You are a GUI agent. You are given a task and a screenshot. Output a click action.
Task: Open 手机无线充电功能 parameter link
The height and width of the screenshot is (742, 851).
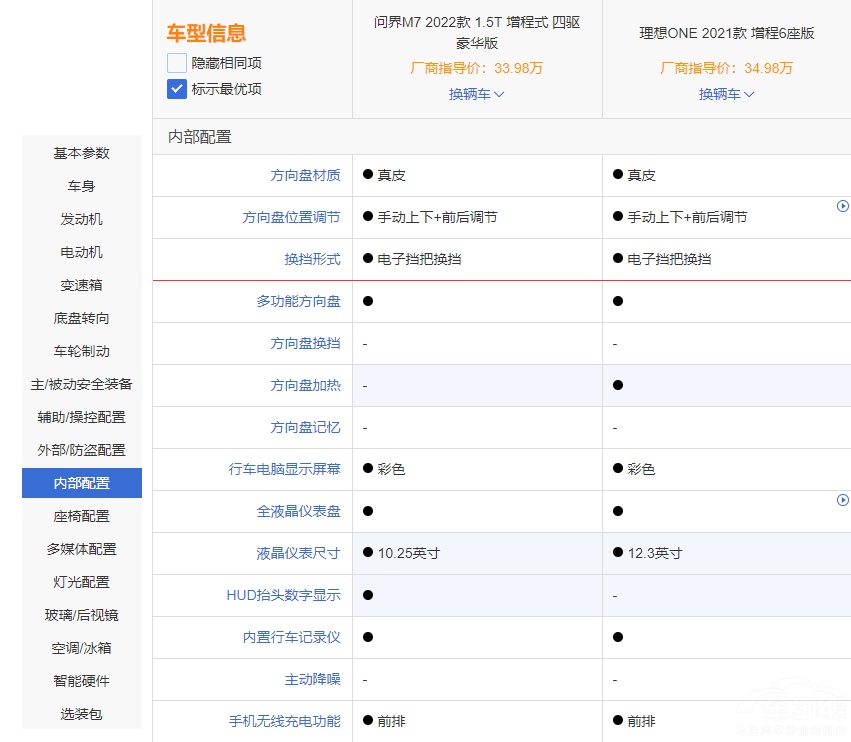[284, 721]
